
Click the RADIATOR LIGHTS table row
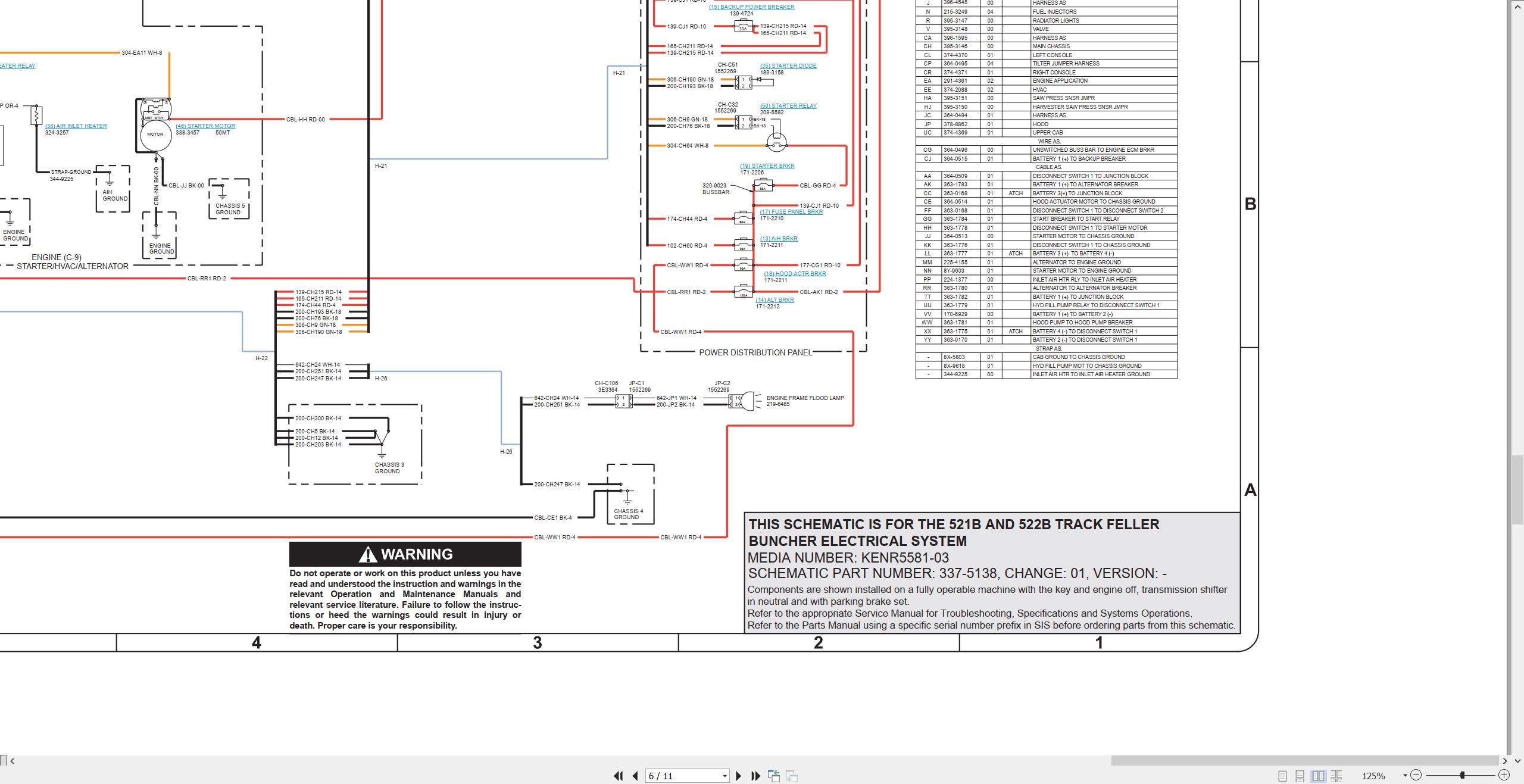click(1046, 20)
